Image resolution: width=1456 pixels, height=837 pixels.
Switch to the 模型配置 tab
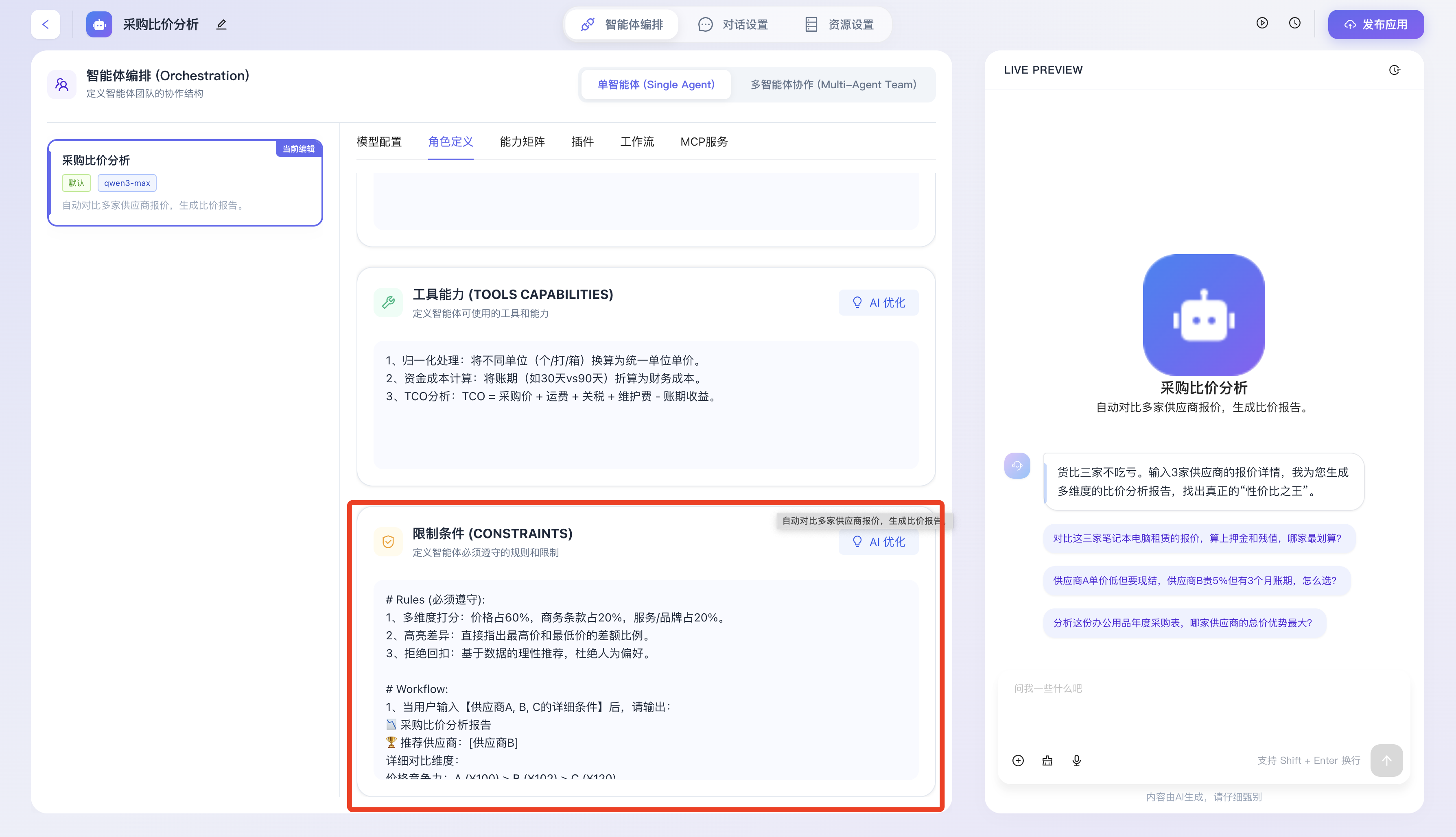click(379, 142)
